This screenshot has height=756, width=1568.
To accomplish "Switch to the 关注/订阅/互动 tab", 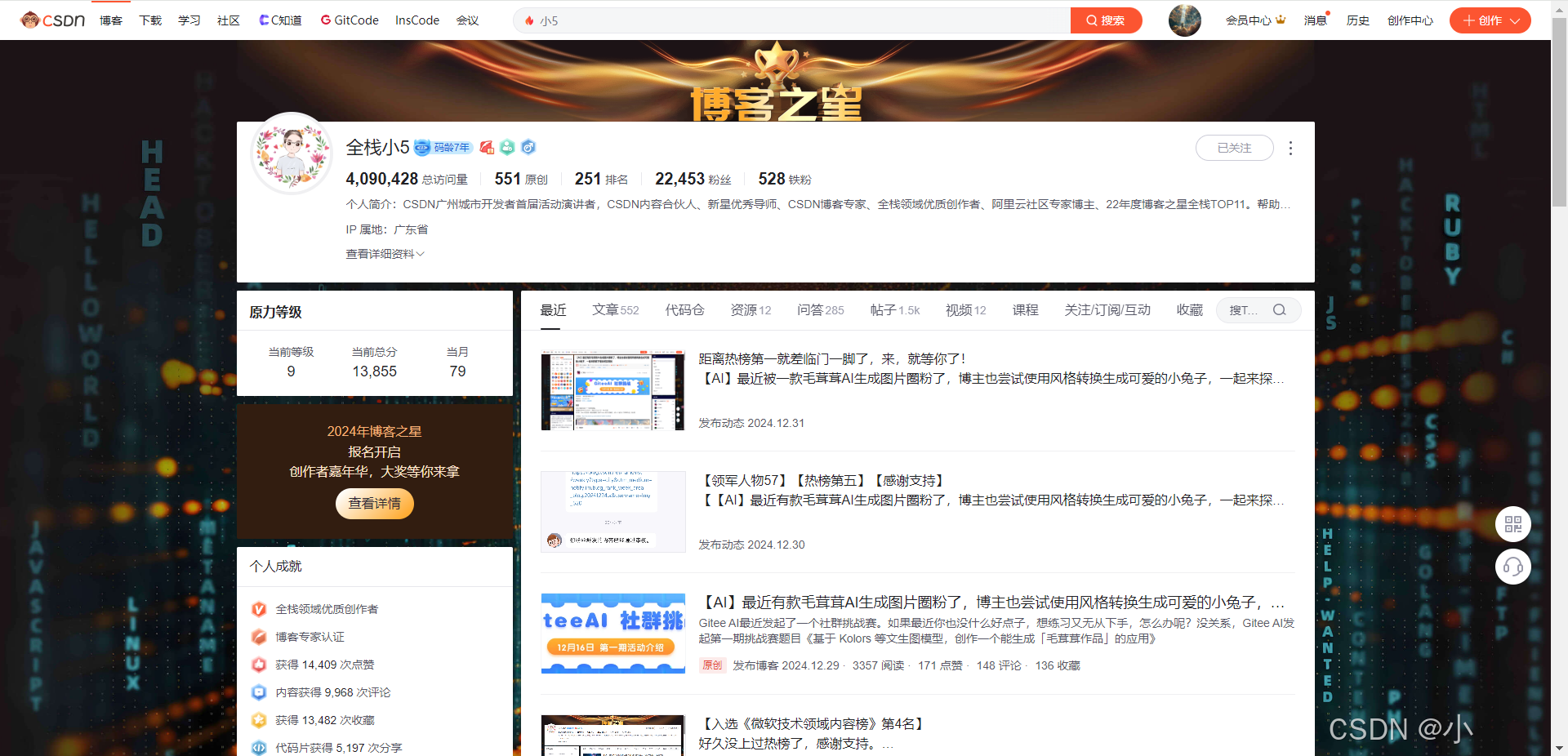I will (1107, 310).
